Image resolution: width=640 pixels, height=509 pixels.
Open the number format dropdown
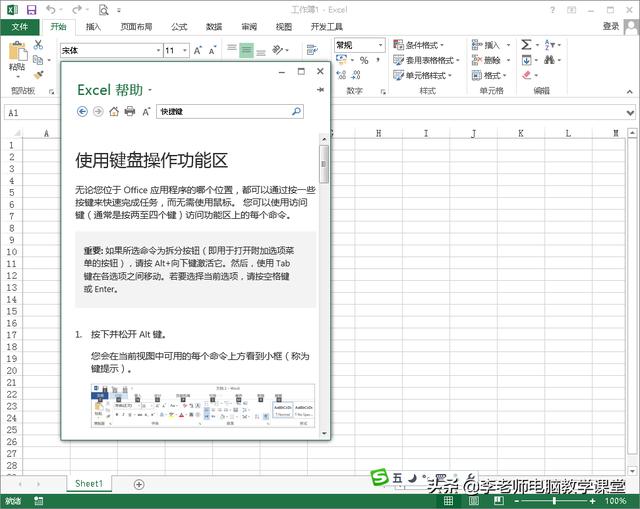tap(380, 44)
